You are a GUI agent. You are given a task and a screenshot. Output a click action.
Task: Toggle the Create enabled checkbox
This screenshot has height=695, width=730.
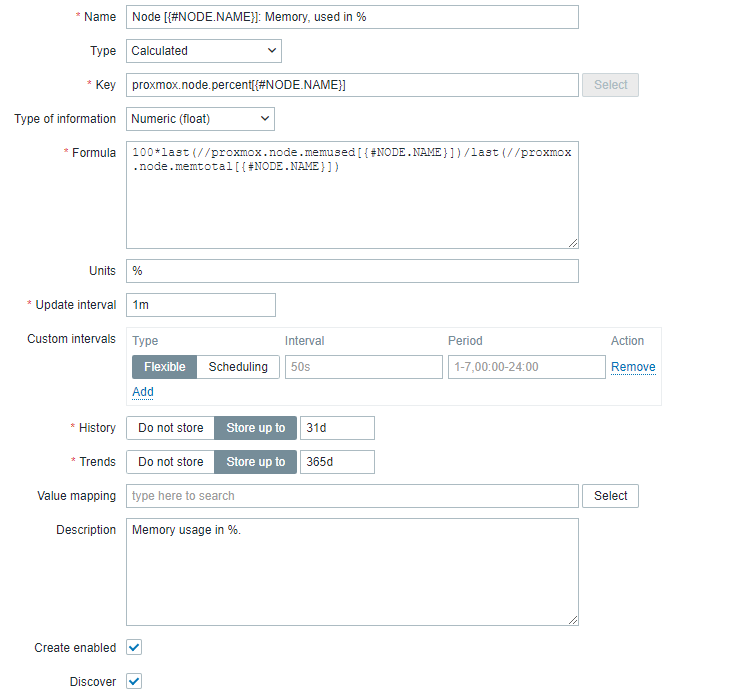click(x=134, y=647)
